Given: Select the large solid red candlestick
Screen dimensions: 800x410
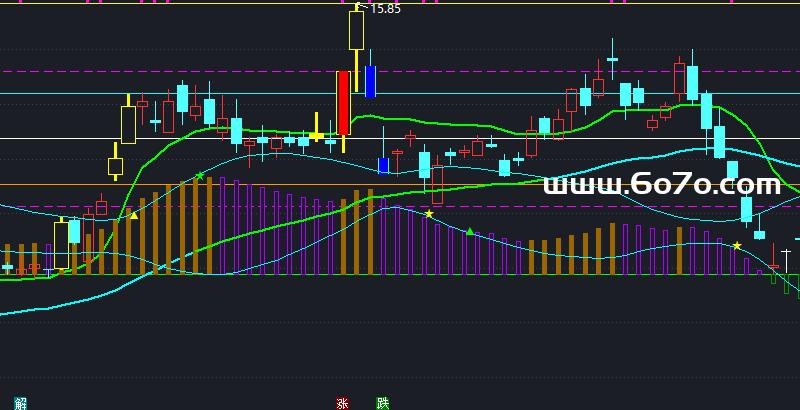Looking at the screenshot, I should click(x=343, y=102).
